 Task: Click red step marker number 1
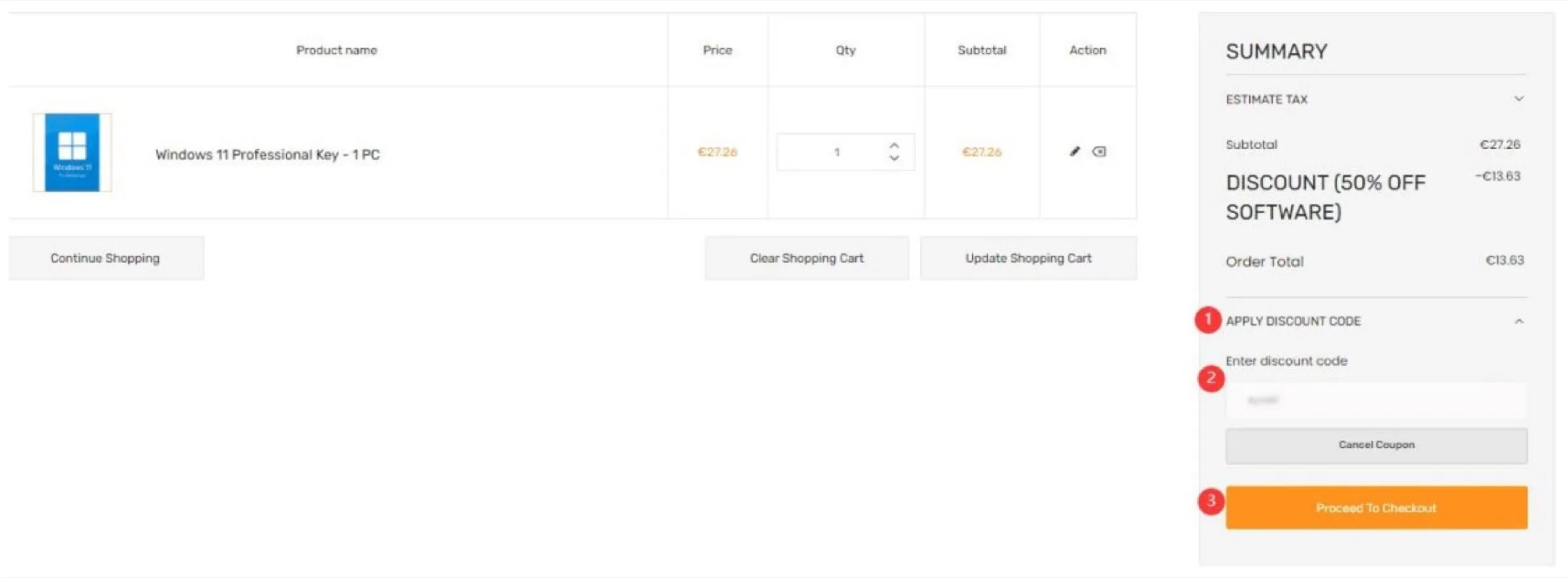pyautogui.click(x=1208, y=320)
